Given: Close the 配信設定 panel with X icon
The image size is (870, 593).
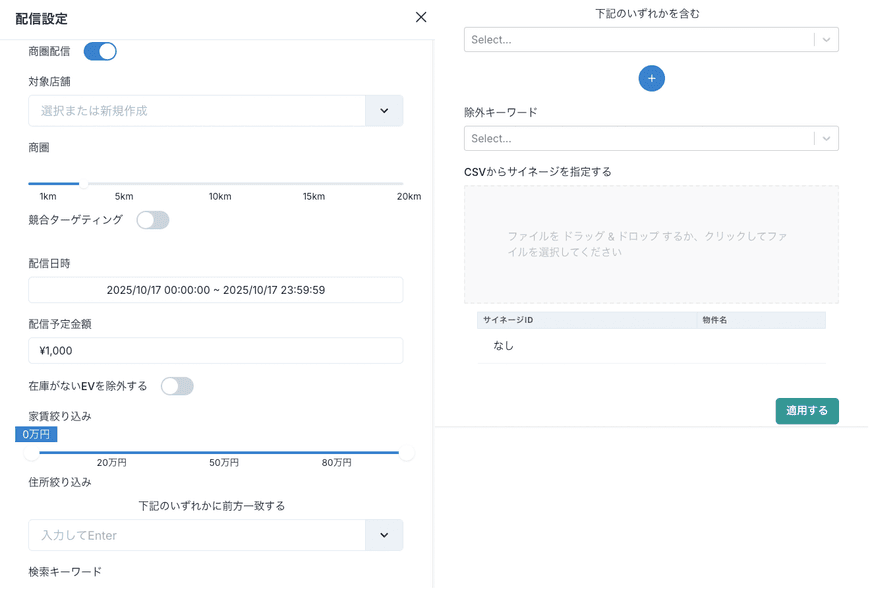Looking at the screenshot, I should click(421, 17).
